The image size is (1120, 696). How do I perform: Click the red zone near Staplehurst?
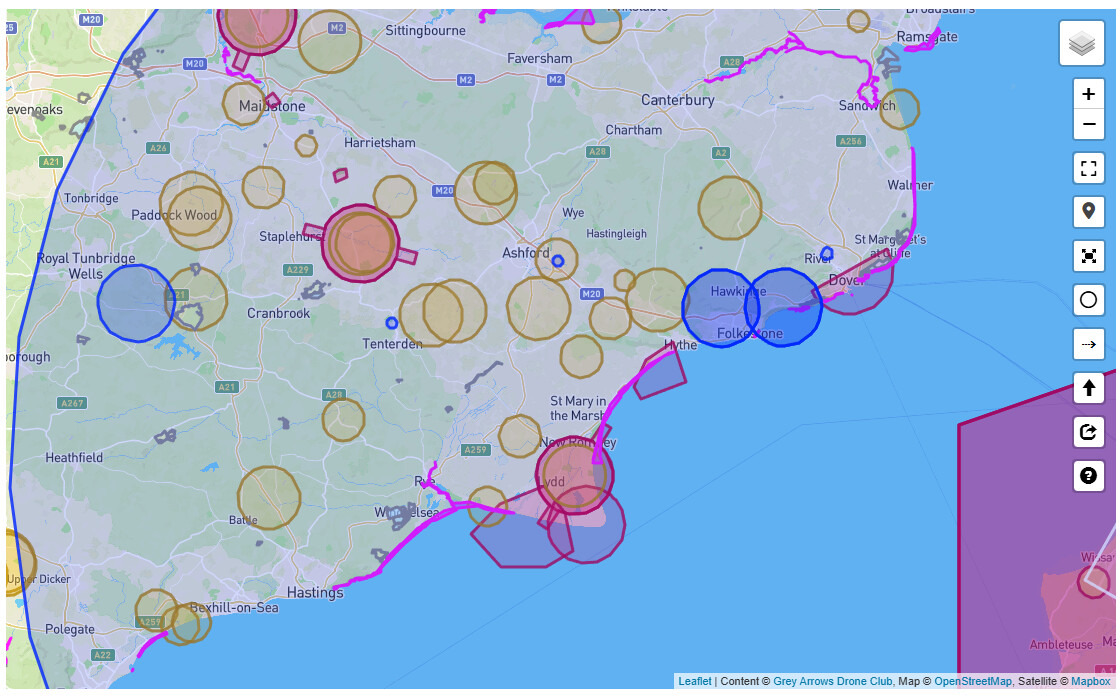coord(360,243)
